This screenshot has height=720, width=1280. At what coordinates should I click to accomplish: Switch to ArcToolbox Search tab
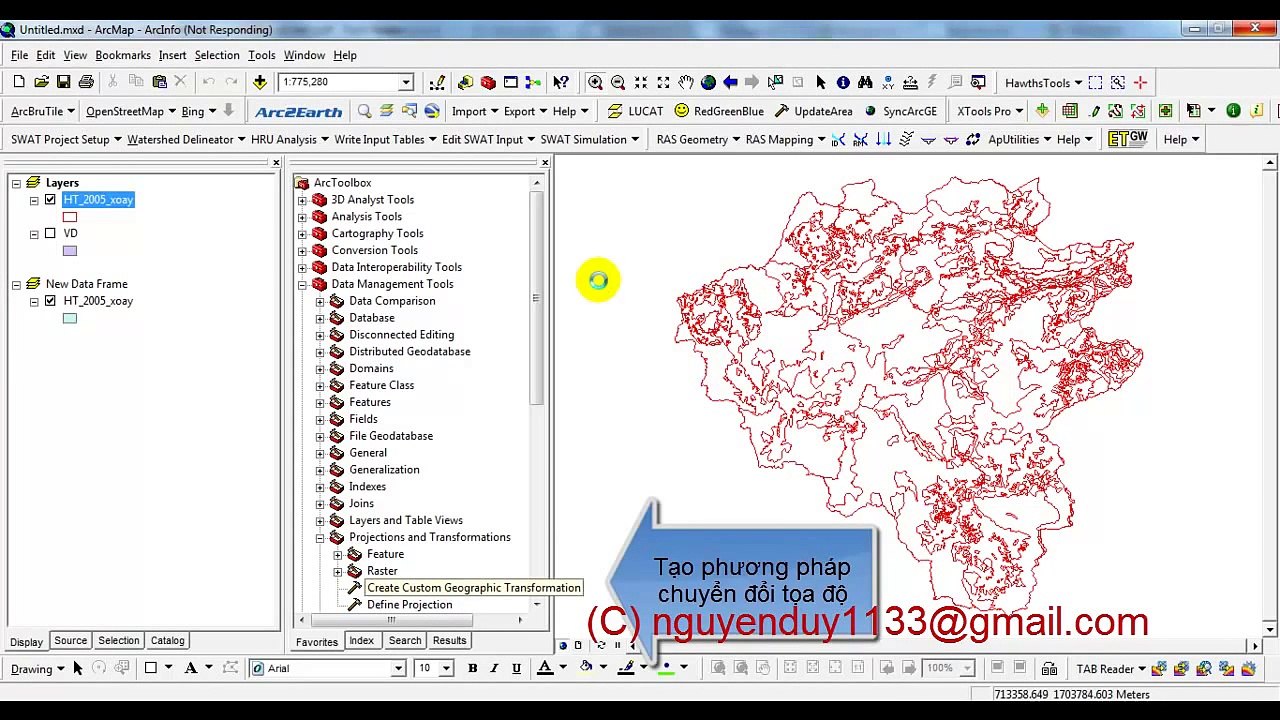click(405, 641)
